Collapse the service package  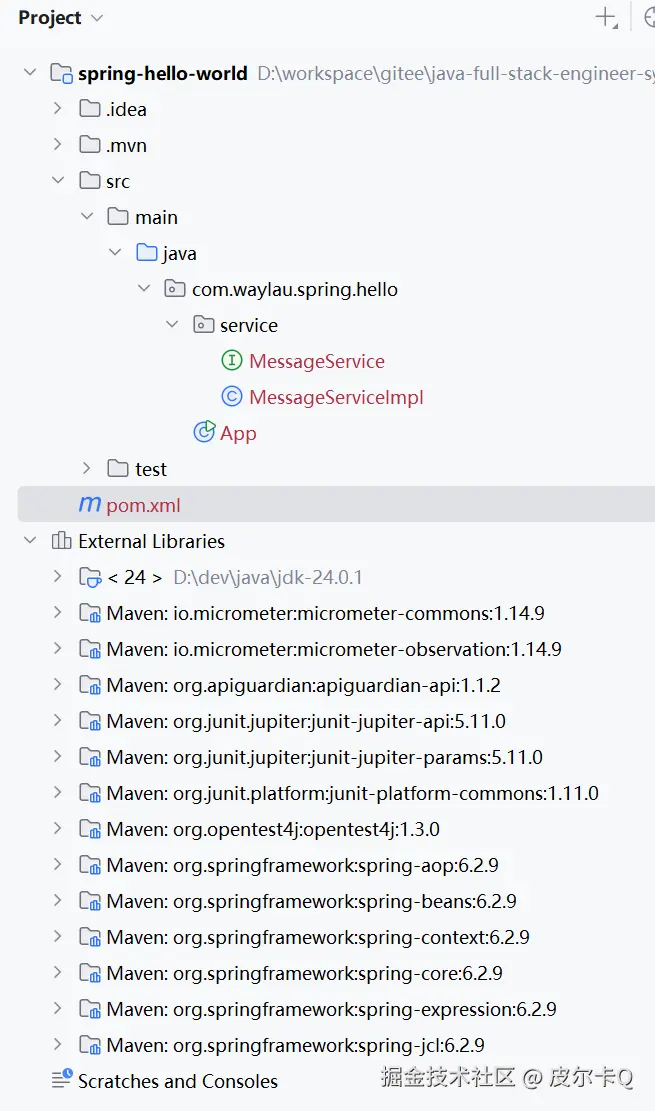172,325
